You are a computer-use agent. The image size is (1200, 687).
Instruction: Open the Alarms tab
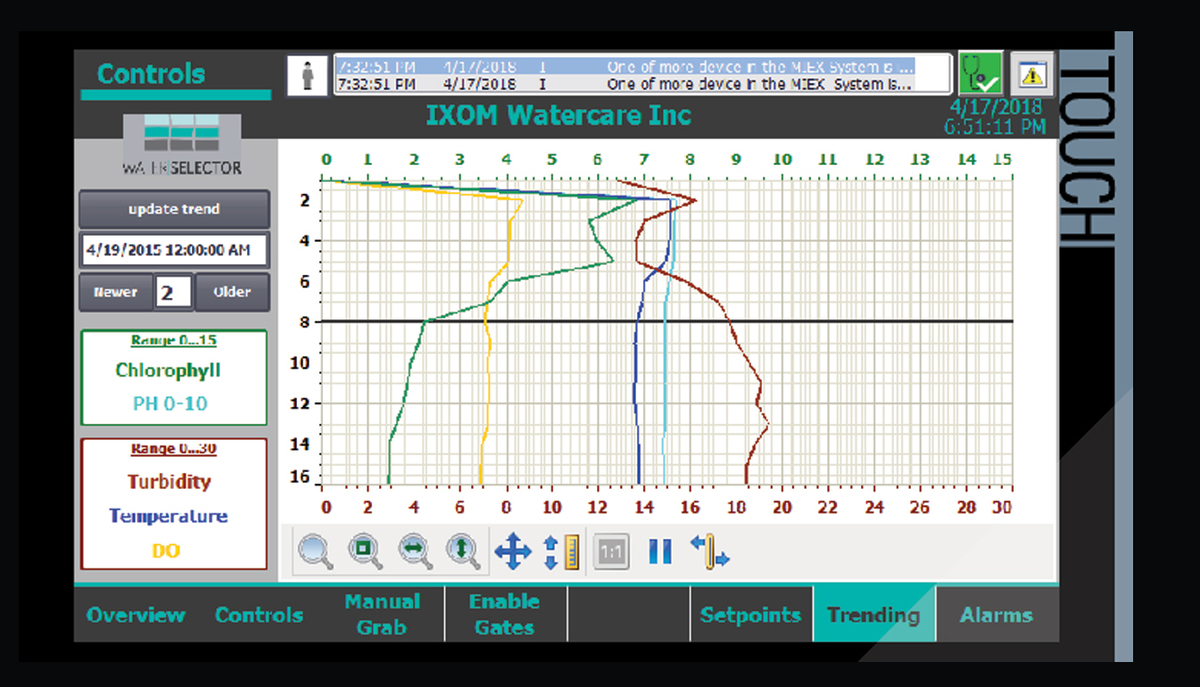pos(997,614)
